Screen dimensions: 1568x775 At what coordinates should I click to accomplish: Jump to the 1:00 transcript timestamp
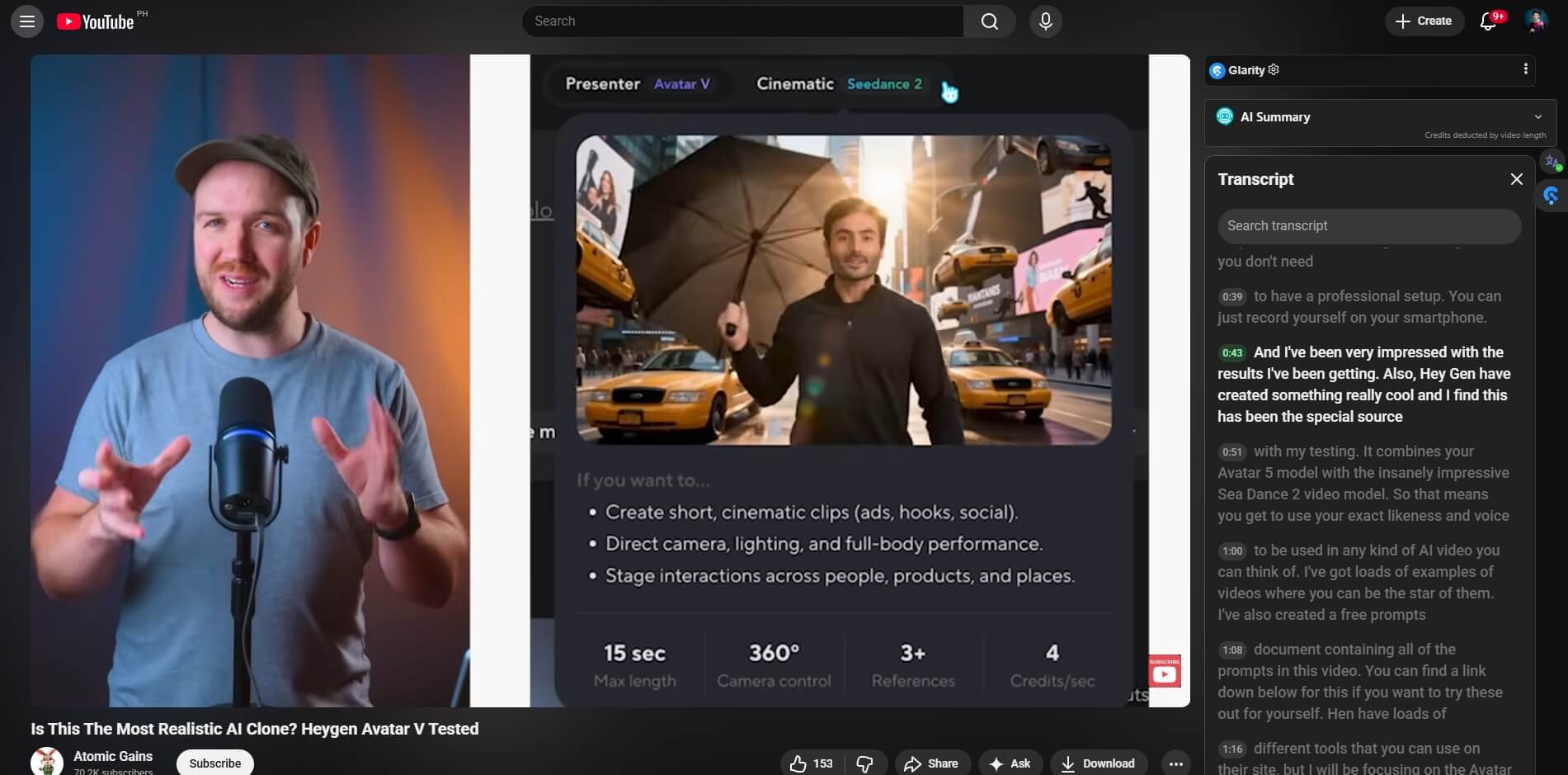pos(1232,551)
